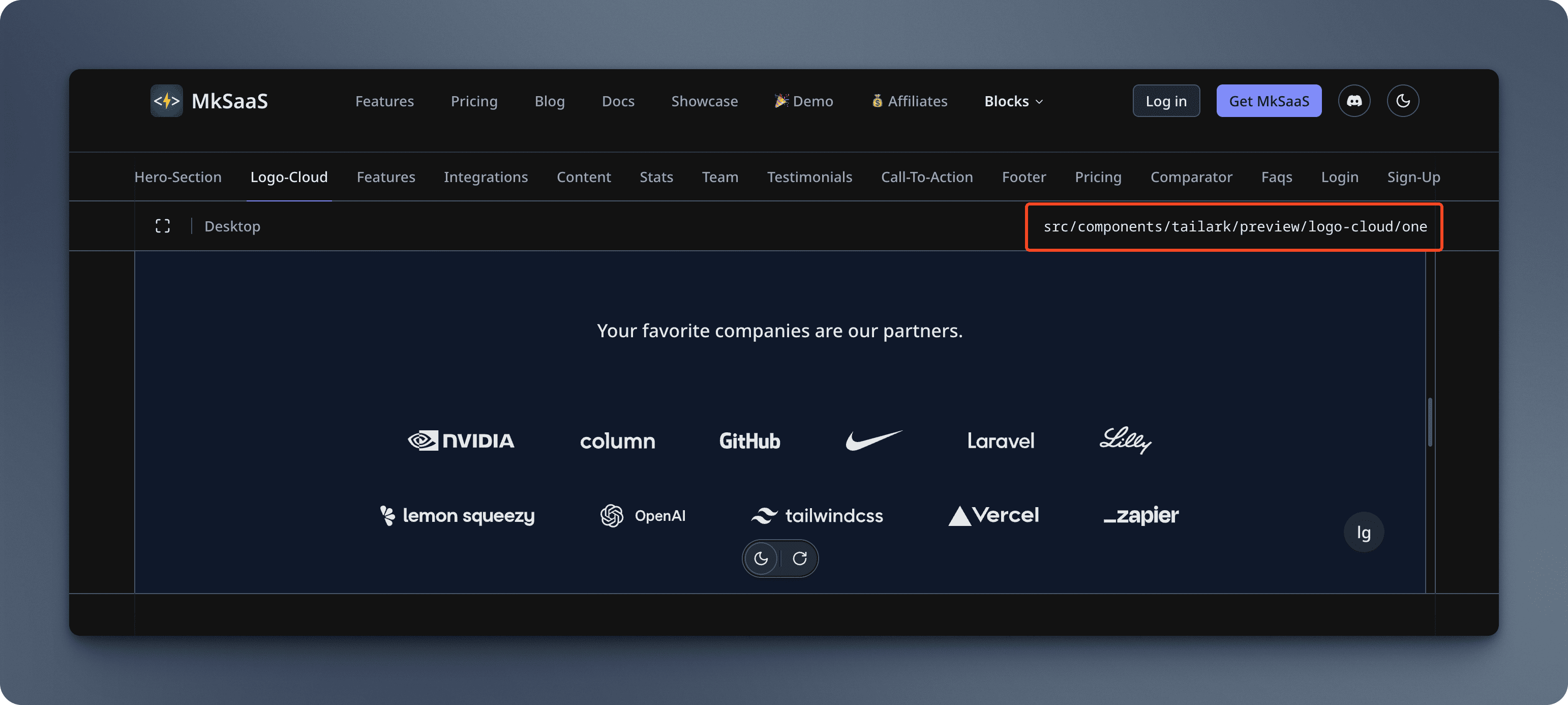This screenshot has height=705, width=1568.
Task: Toggle site theme with header moon icon
Action: tap(1402, 101)
